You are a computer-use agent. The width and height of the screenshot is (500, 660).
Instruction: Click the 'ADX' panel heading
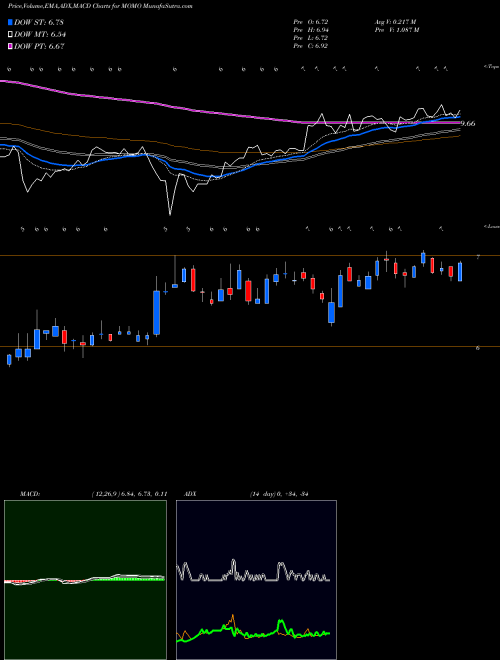(x=190, y=494)
